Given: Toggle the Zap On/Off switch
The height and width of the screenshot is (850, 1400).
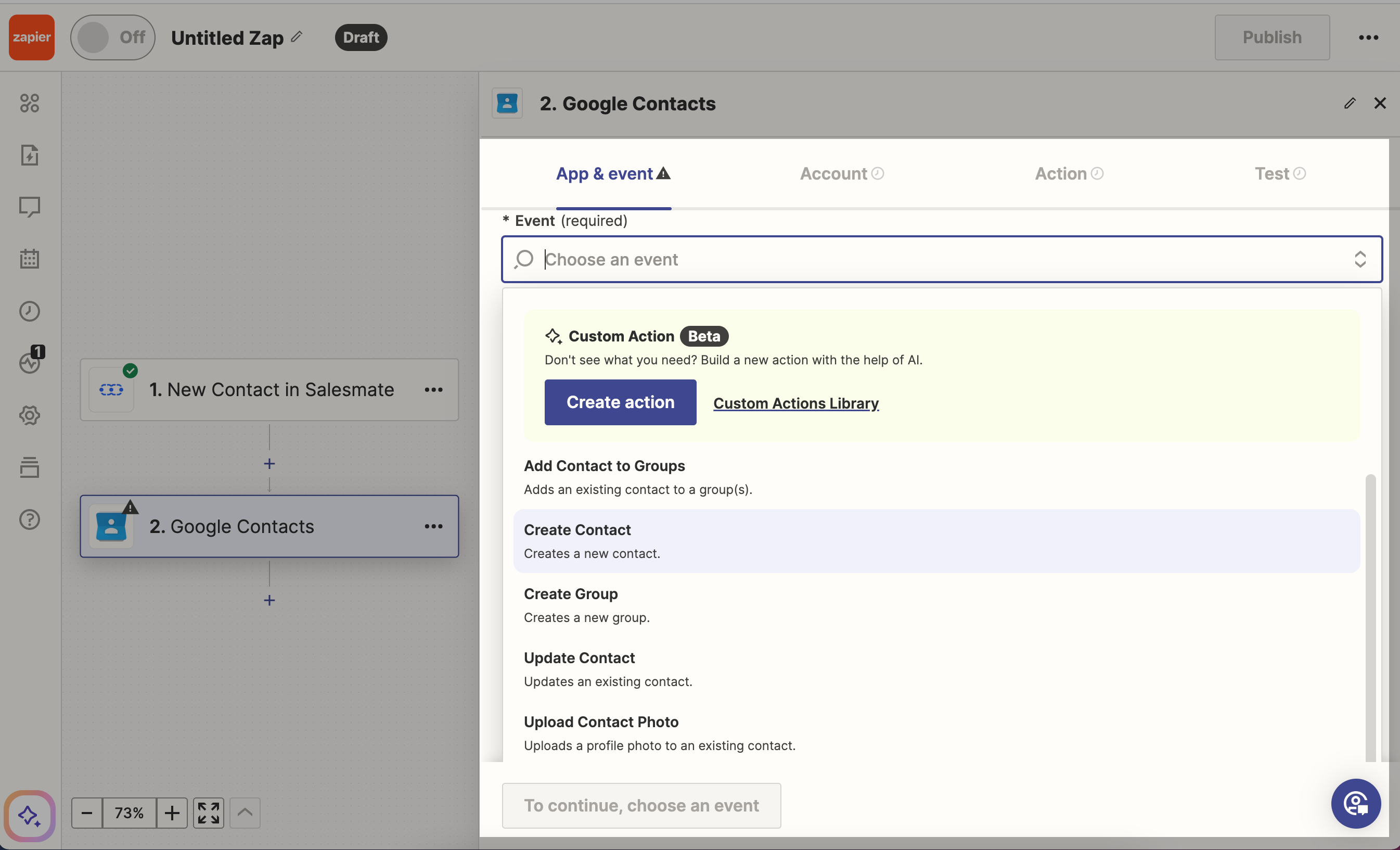Looking at the screenshot, I should (x=112, y=37).
